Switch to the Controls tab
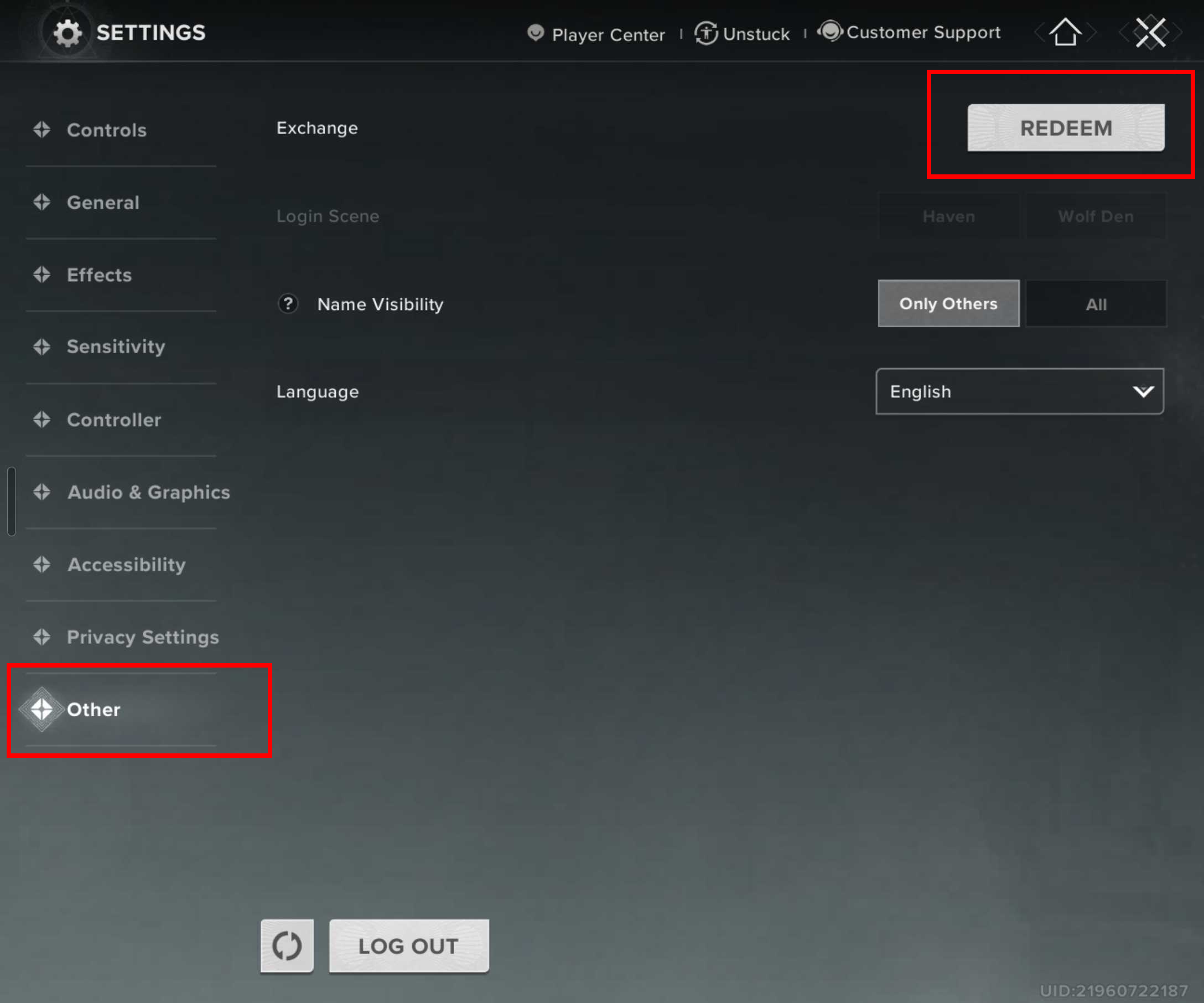1204x1003 pixels. click(x=107, y=130)
